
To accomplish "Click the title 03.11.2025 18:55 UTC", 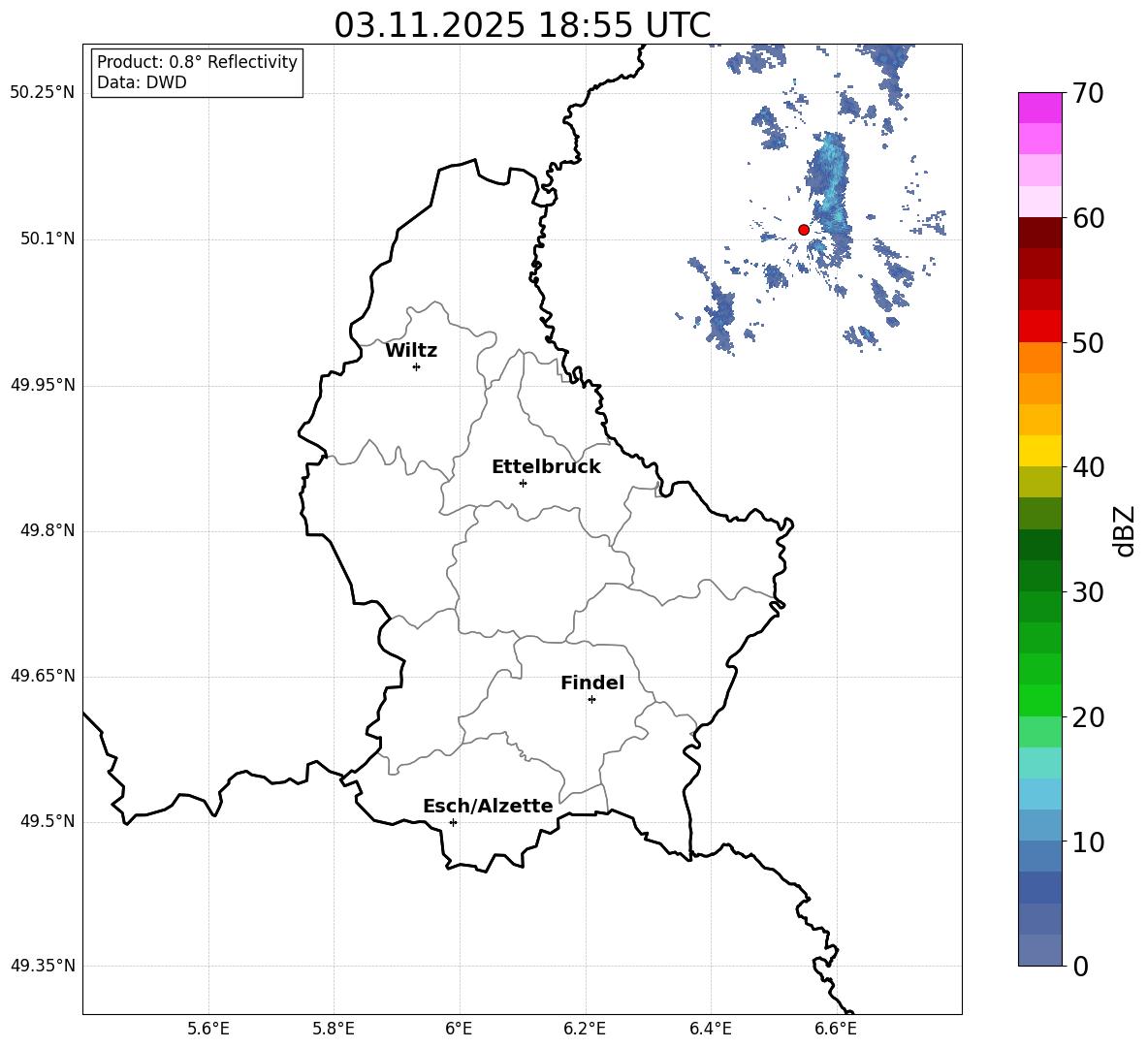I will pos(523,25).
